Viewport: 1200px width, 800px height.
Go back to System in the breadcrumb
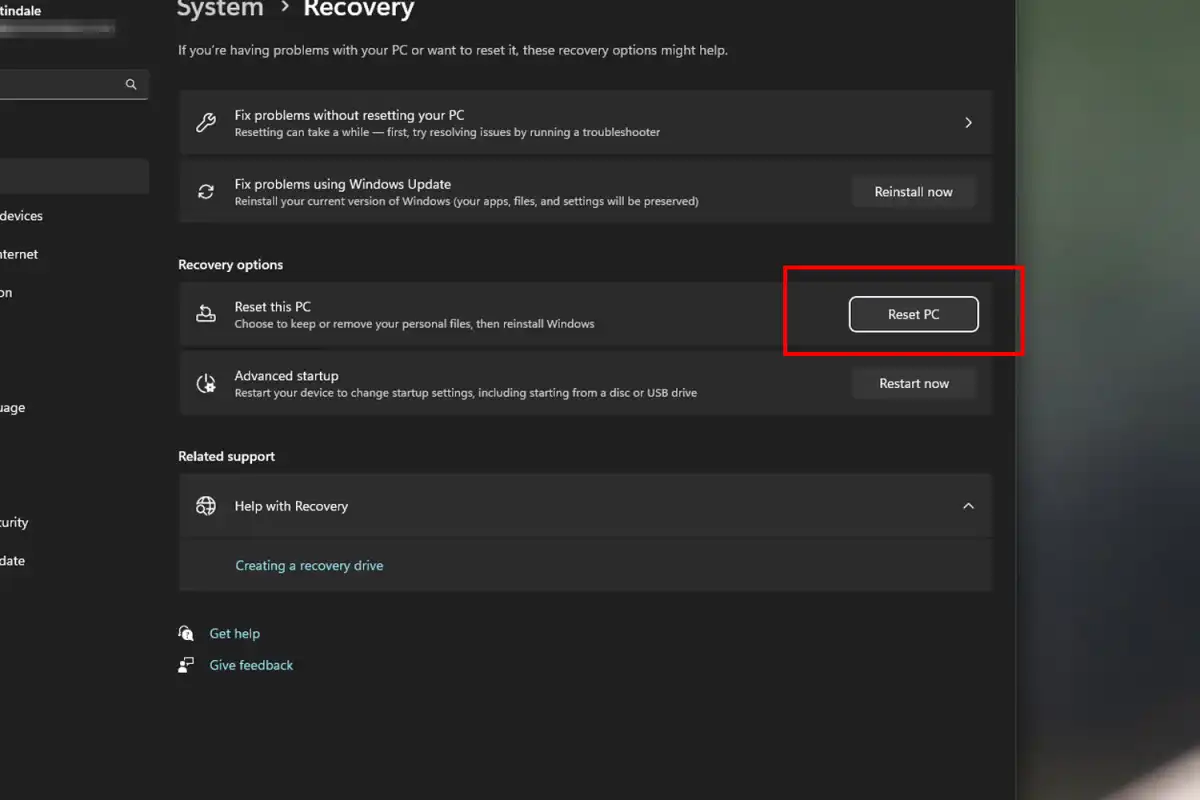click(x=220, y=10)
